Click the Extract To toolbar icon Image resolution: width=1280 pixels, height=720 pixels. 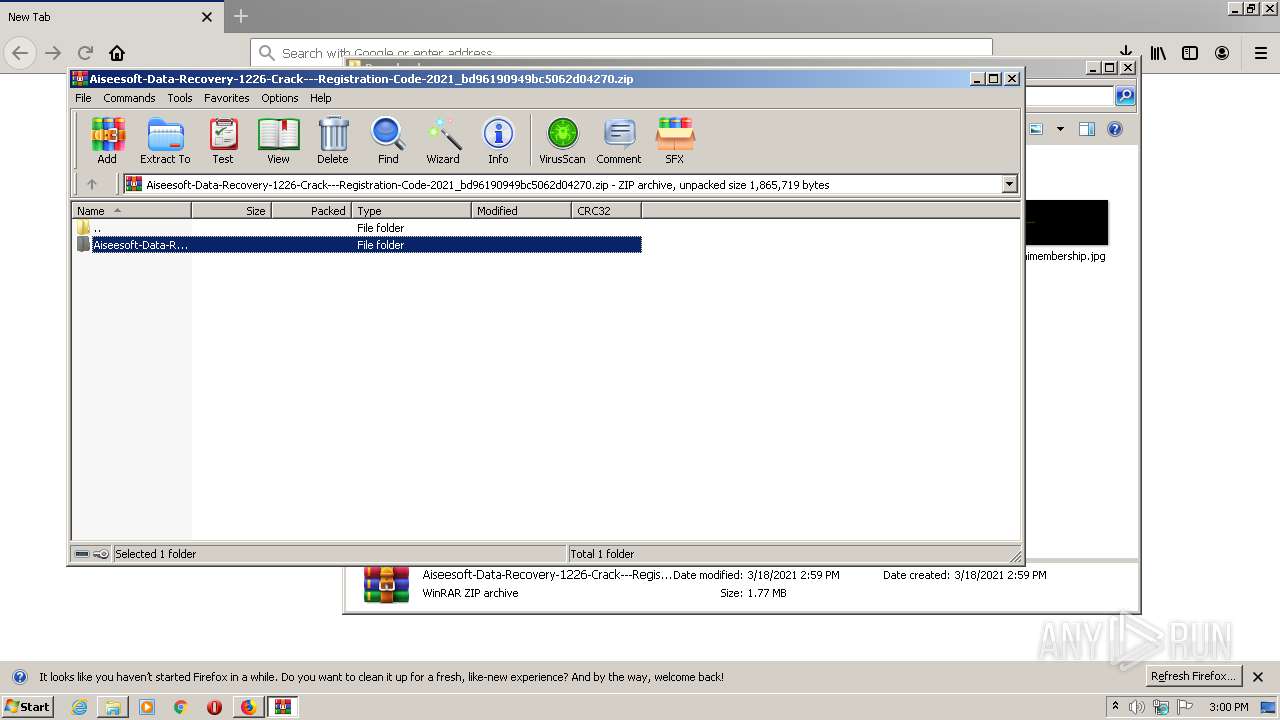[165, 141]
